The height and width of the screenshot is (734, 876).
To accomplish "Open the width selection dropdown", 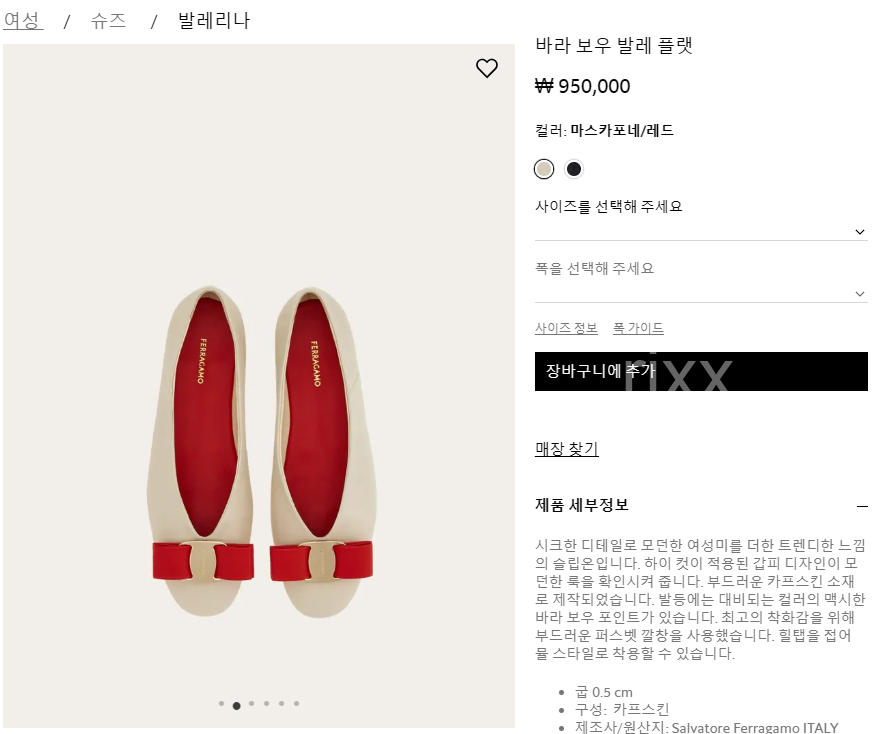I will [700, 292].
